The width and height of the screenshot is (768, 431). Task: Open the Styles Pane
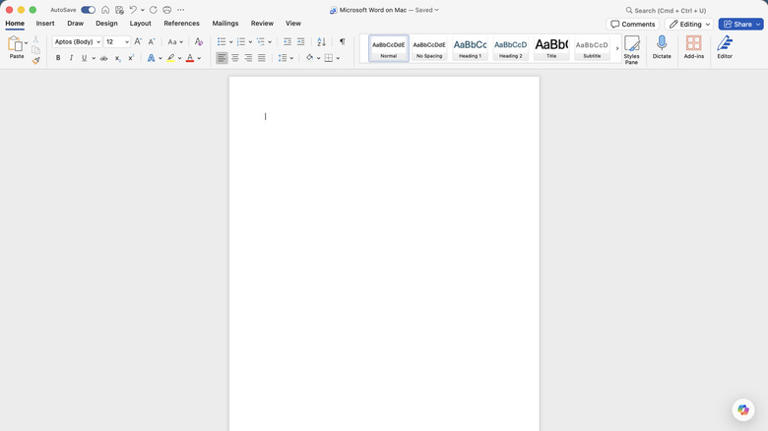point(631,49)
